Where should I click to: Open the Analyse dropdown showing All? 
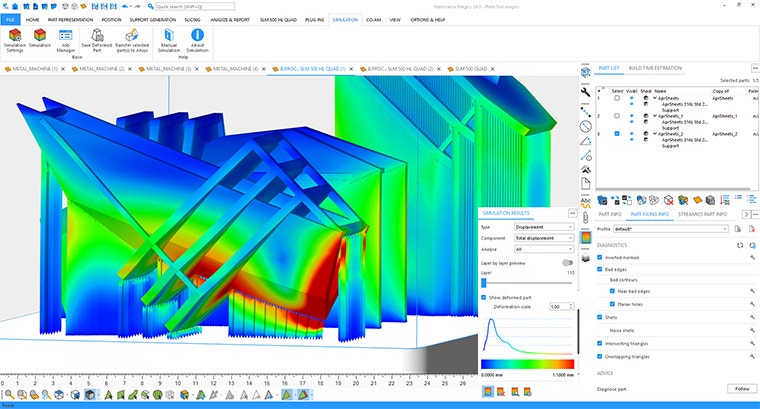(544, 249)
